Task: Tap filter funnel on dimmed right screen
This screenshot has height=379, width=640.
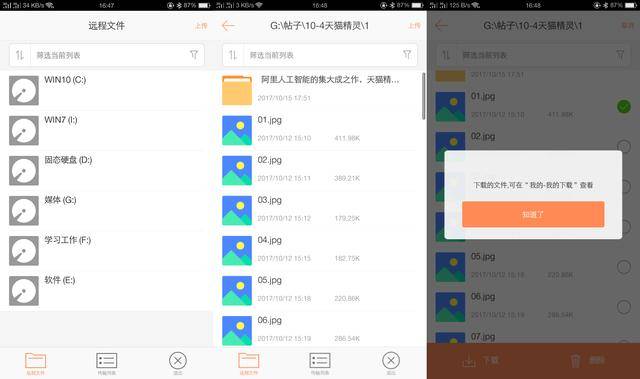Action: pos(620,54)
